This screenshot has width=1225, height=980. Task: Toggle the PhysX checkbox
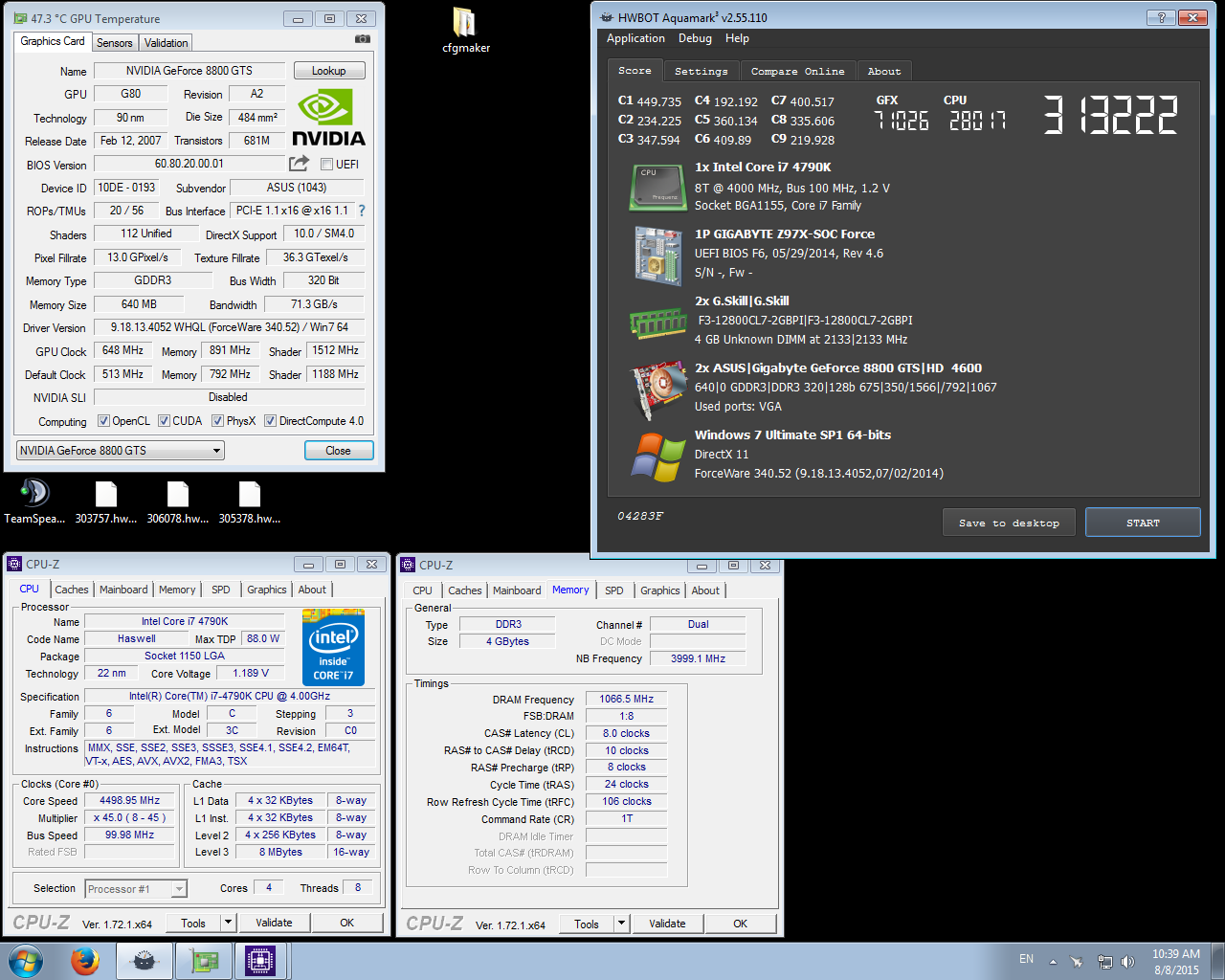click(217, 421)
